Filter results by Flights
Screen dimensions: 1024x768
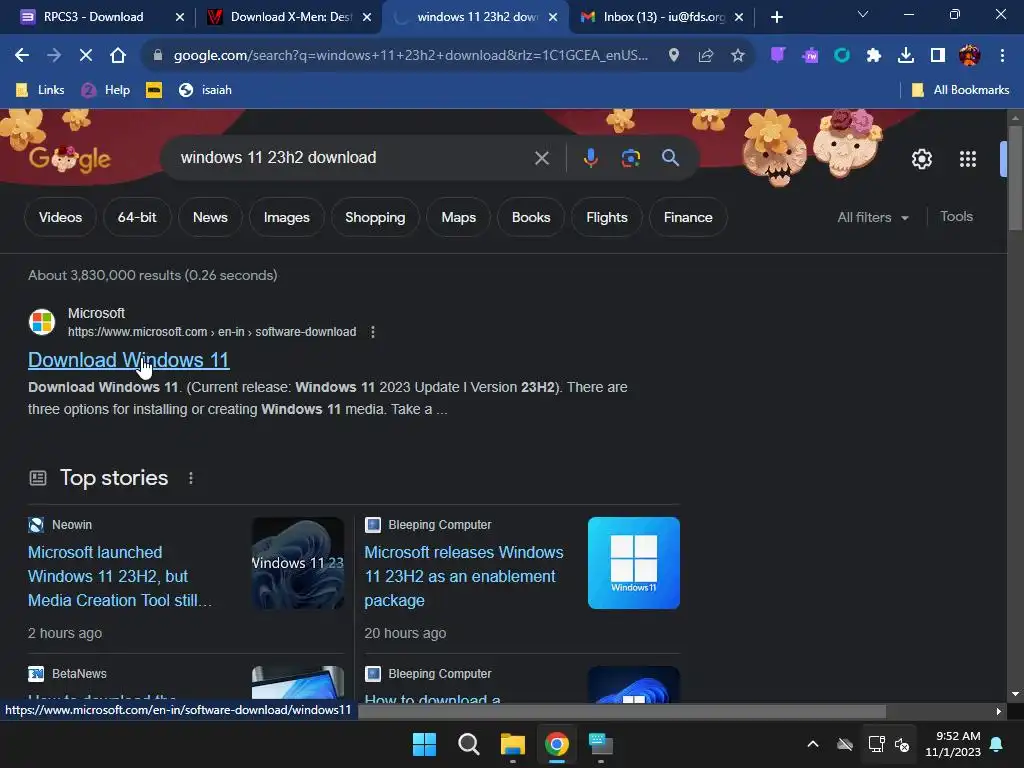coord(607,217)
